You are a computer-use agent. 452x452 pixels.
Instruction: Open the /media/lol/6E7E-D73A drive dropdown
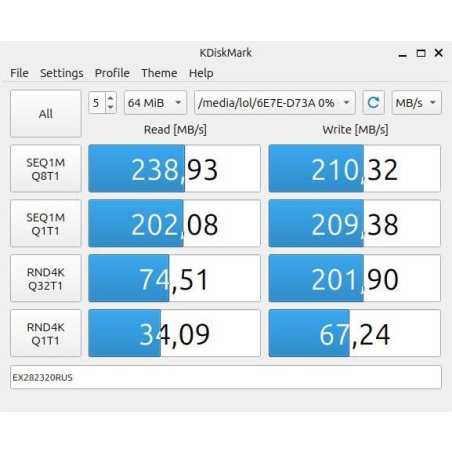(x=275, y=103)
